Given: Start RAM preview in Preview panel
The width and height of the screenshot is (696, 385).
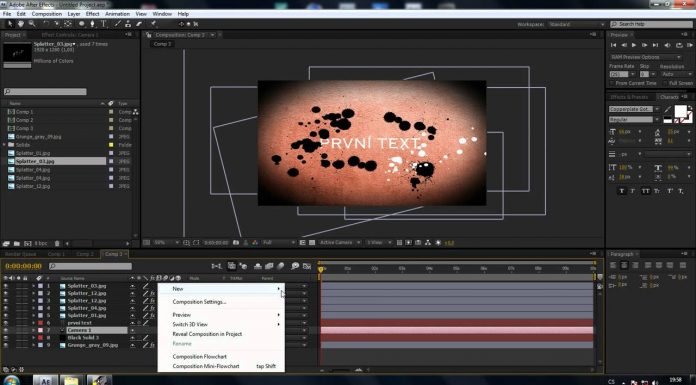Looking at the screenshot, I should [689, 45].
